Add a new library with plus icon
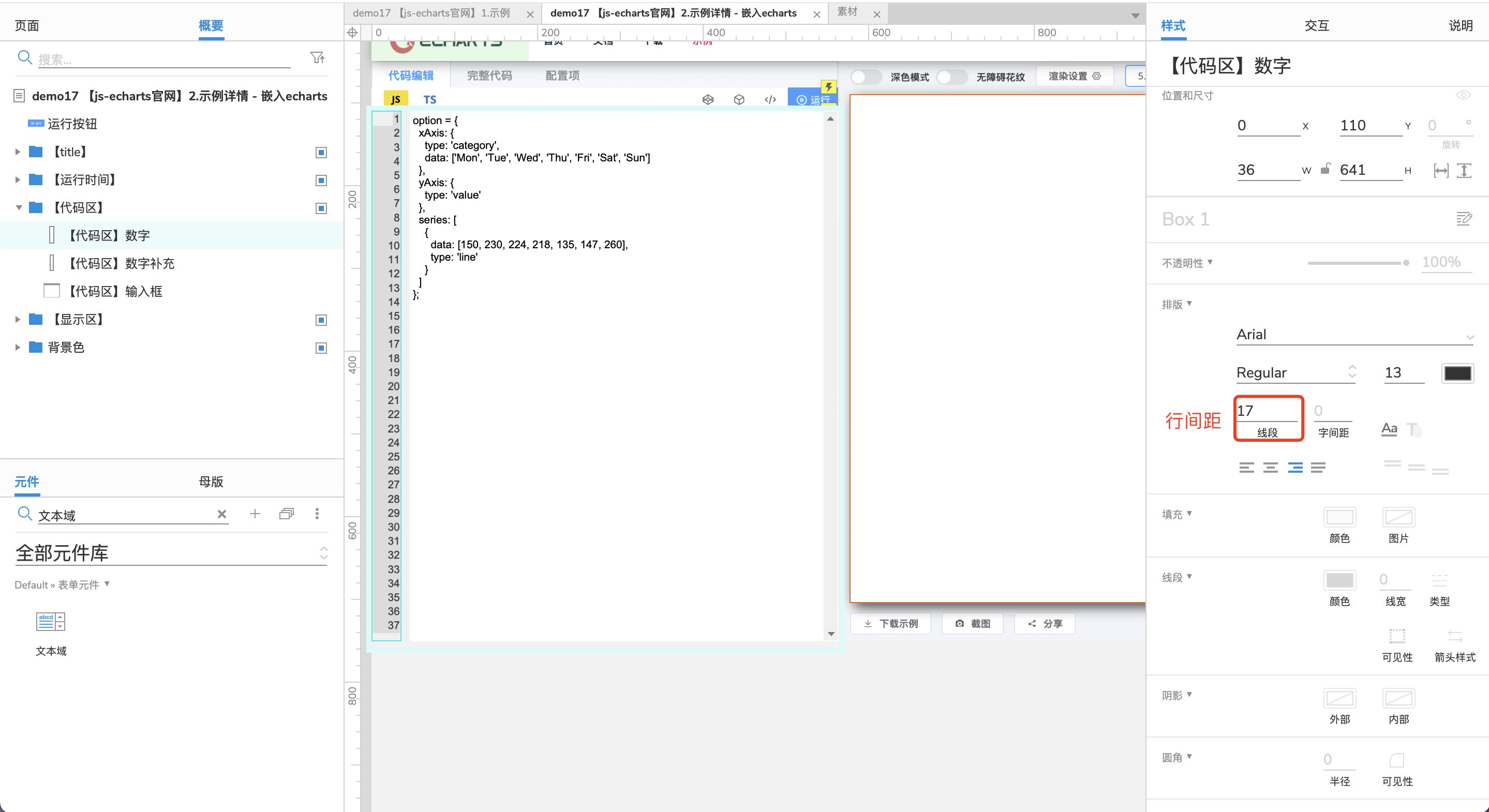The width and height of the screenshot is (1489, 812). pyautogui.click(x=255, y=514)
